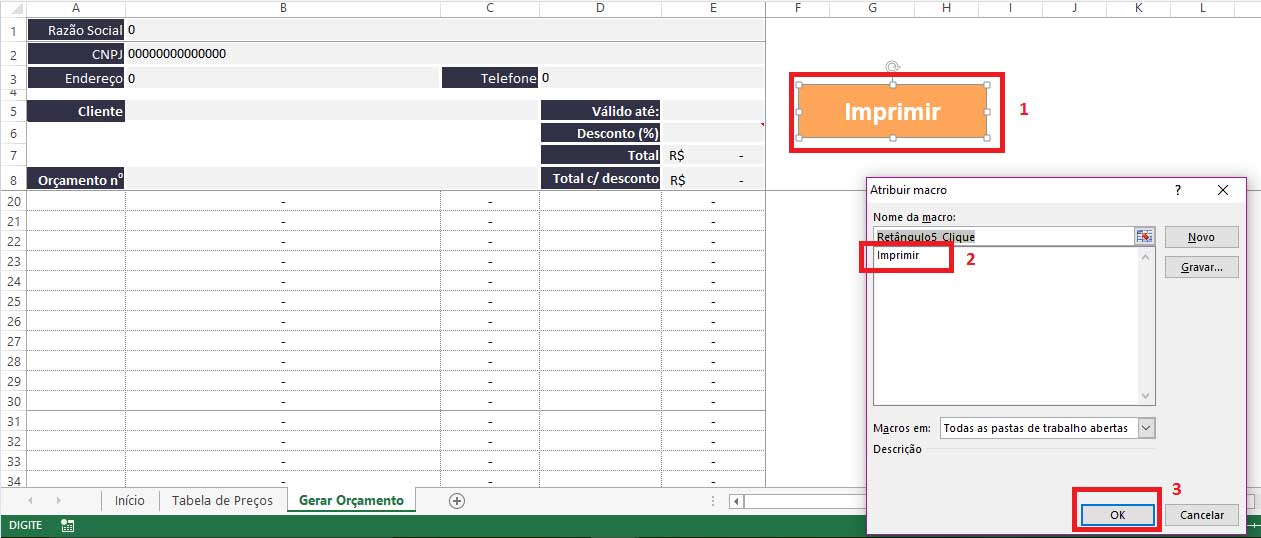
Task: Close the Atribuir macro dialog
Action: [x=1222, y=190]
